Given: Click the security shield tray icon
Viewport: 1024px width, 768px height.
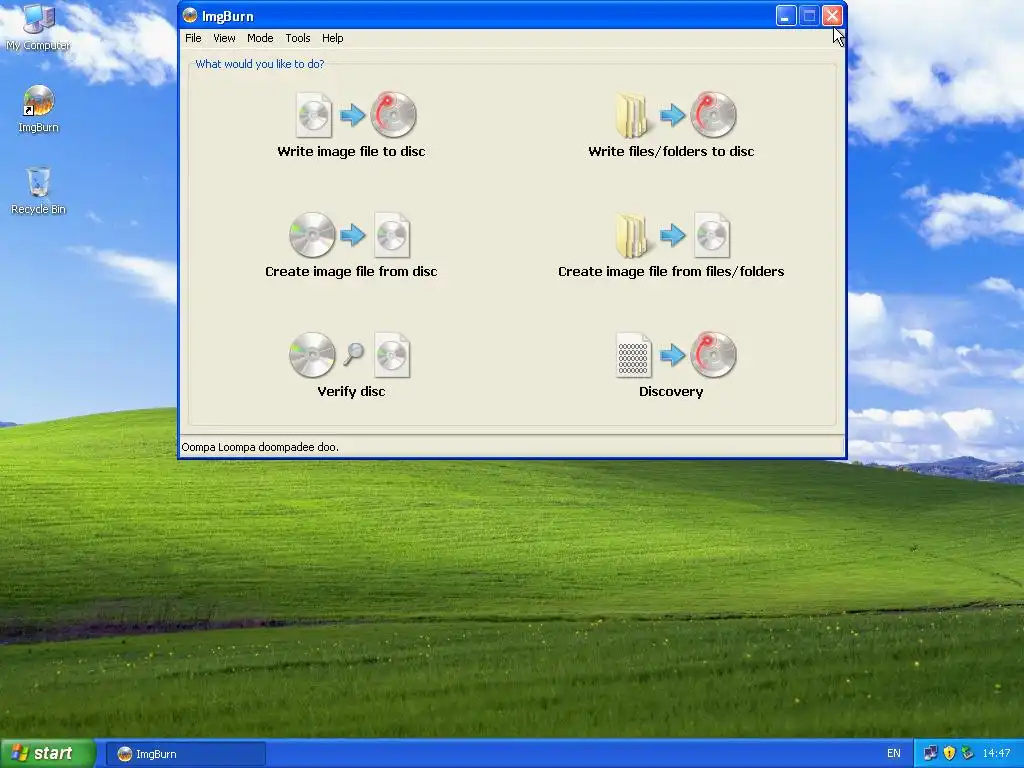Looking at the screenshot, I should [949, 753].
